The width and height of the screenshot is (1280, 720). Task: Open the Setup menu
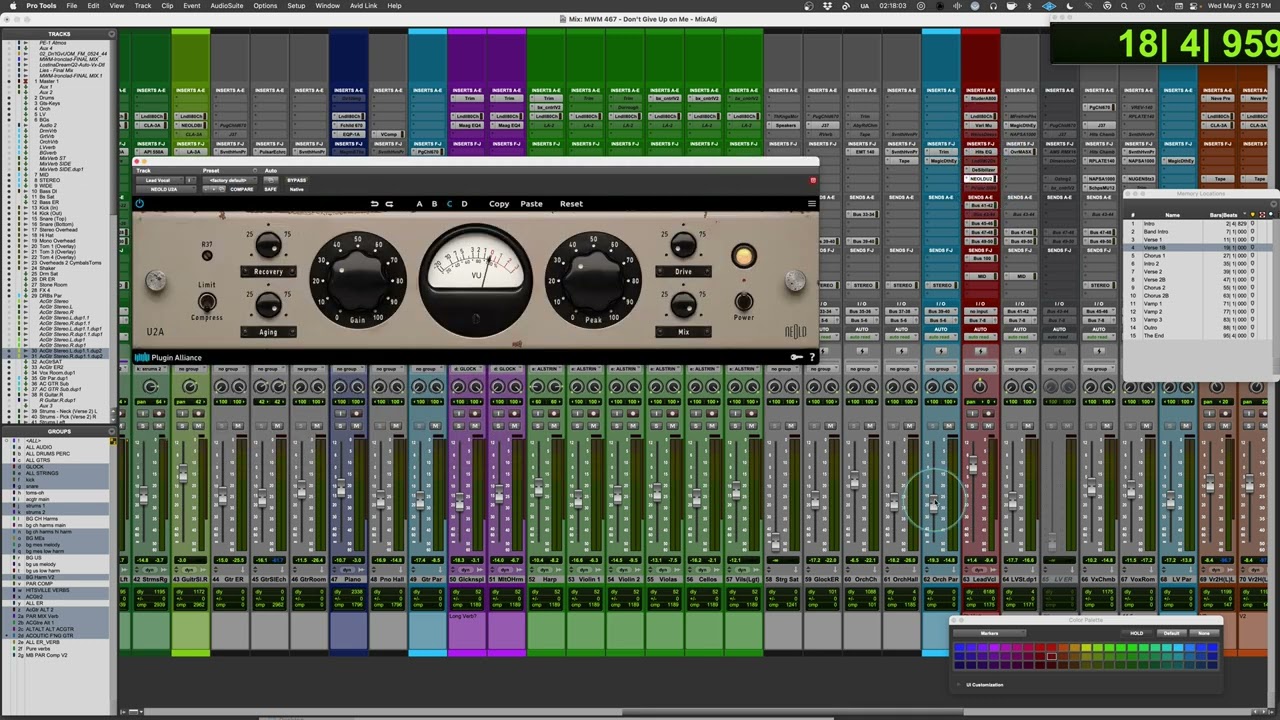[296, 6]
